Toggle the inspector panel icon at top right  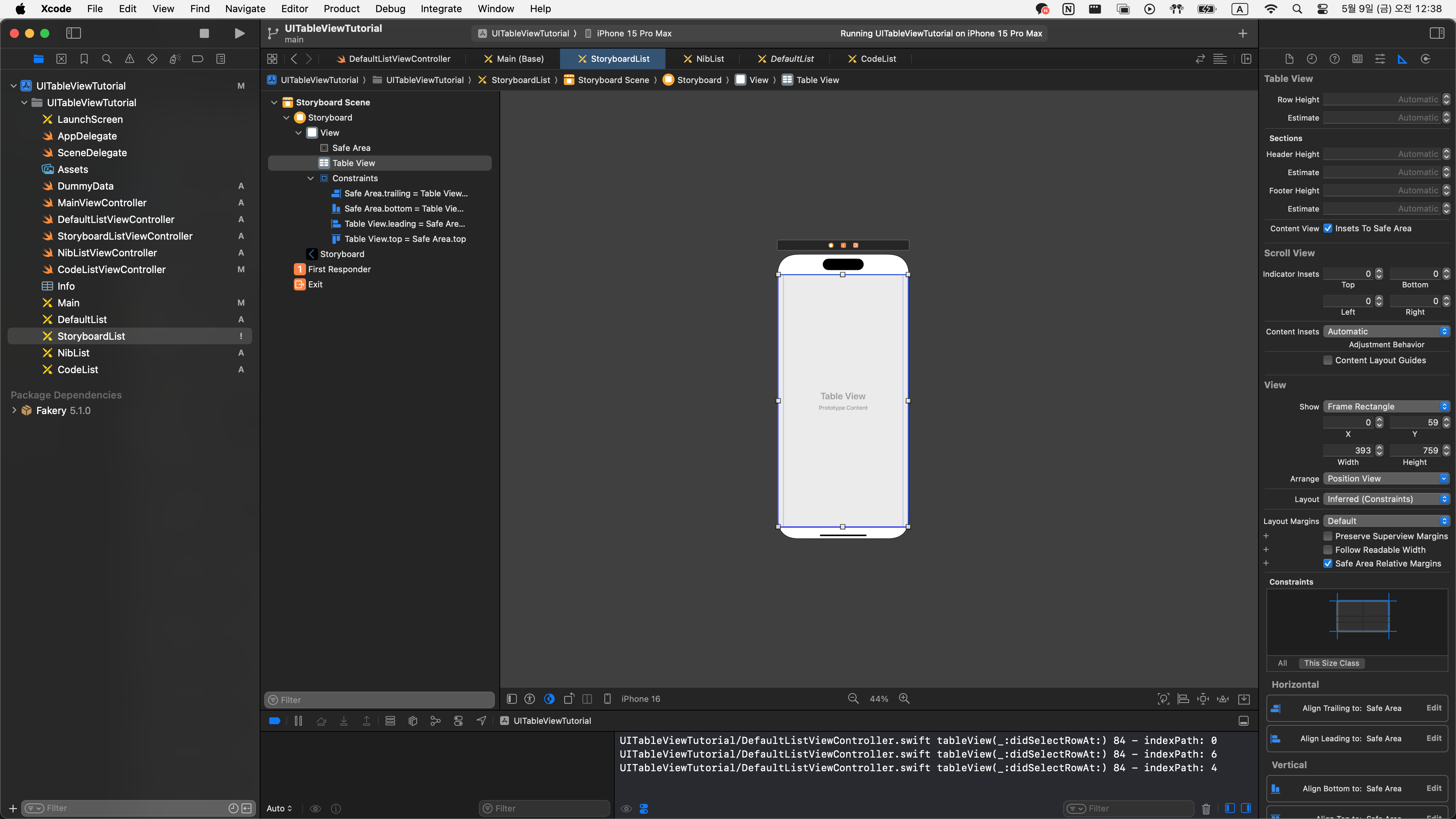point(1437,33)
